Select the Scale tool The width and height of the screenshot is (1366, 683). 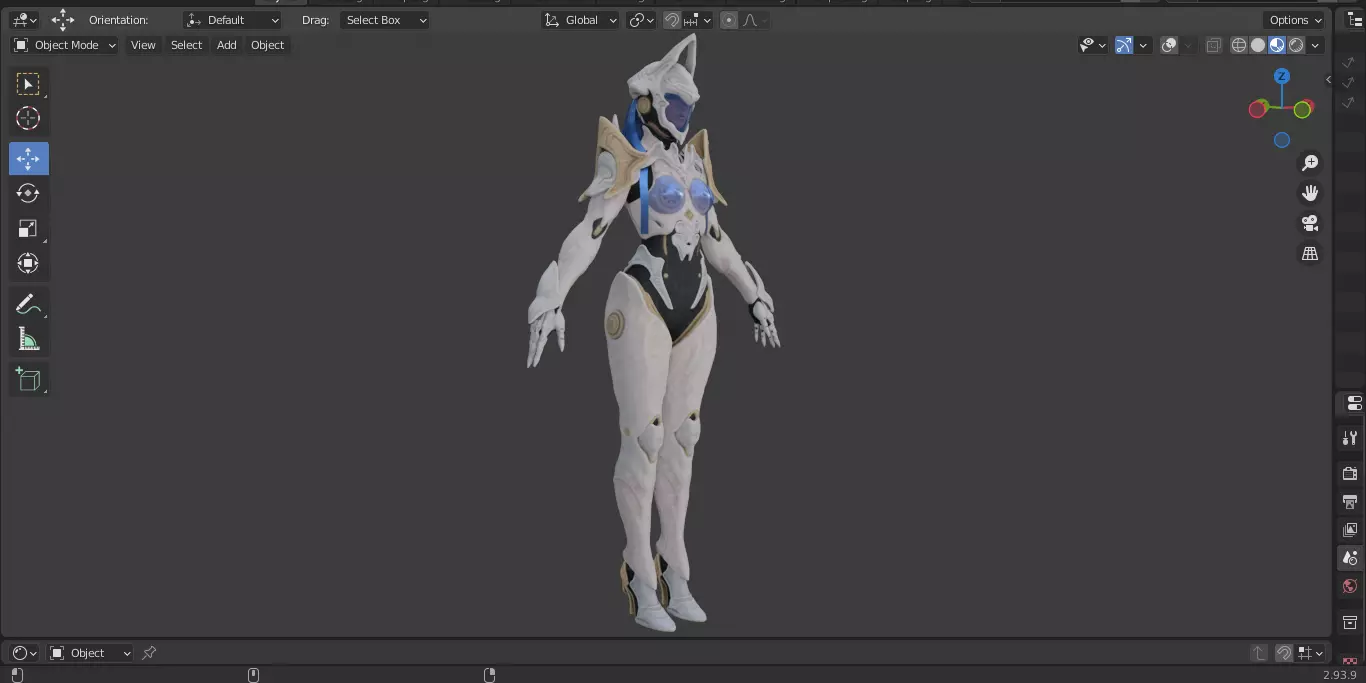[x=28, y=229]
